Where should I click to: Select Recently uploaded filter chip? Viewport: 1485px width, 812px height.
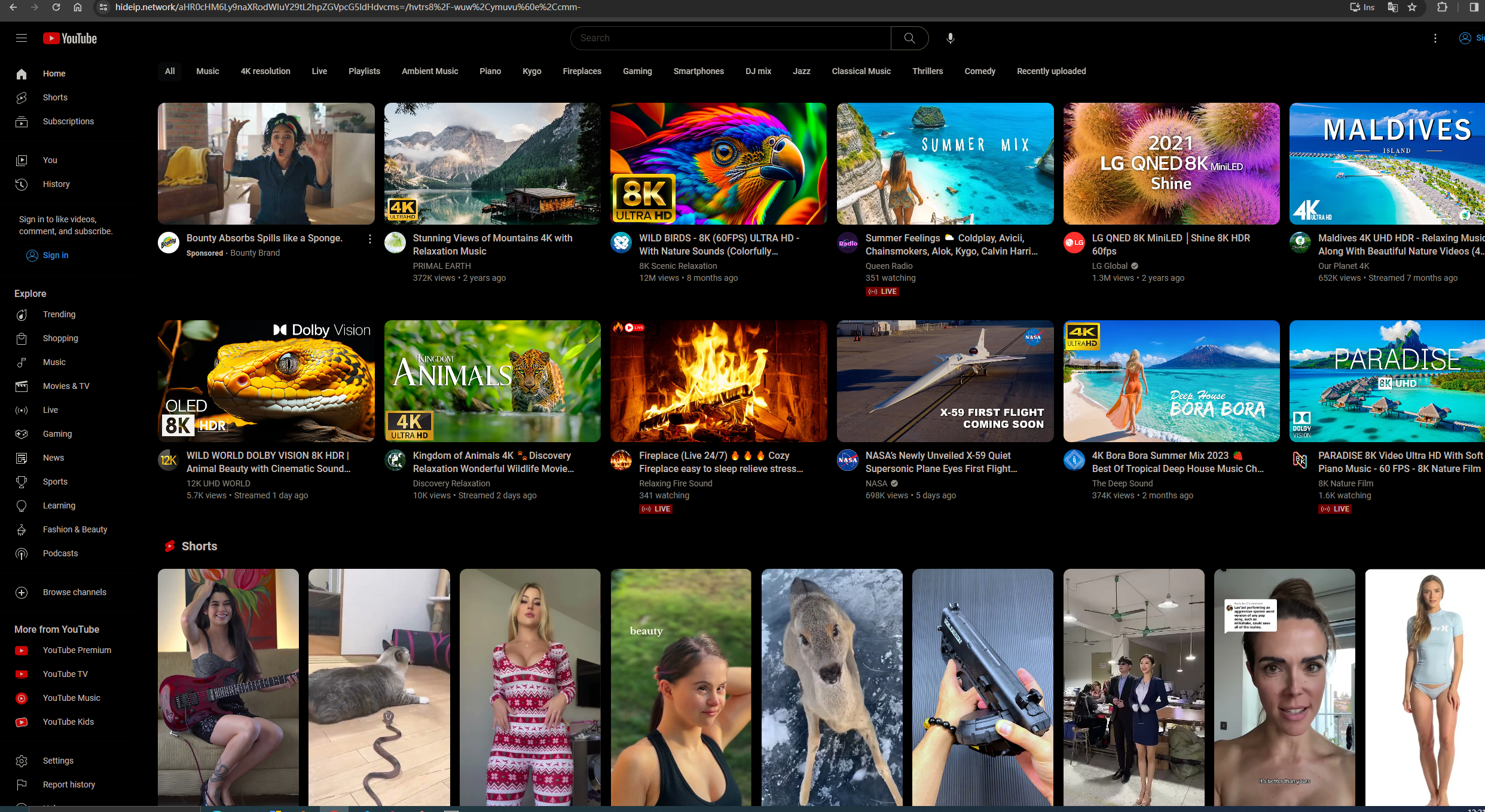pos(1051,71)
